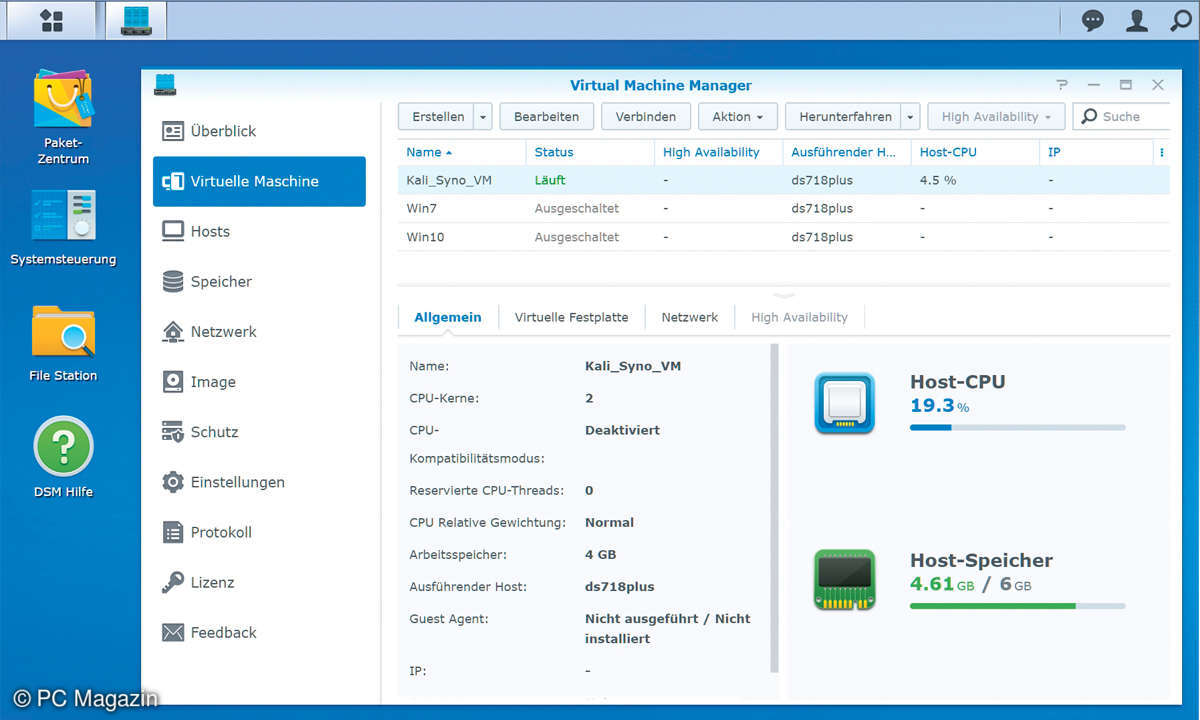Click the Deaktiviert compatibility mode value

(x=622, y=430)
